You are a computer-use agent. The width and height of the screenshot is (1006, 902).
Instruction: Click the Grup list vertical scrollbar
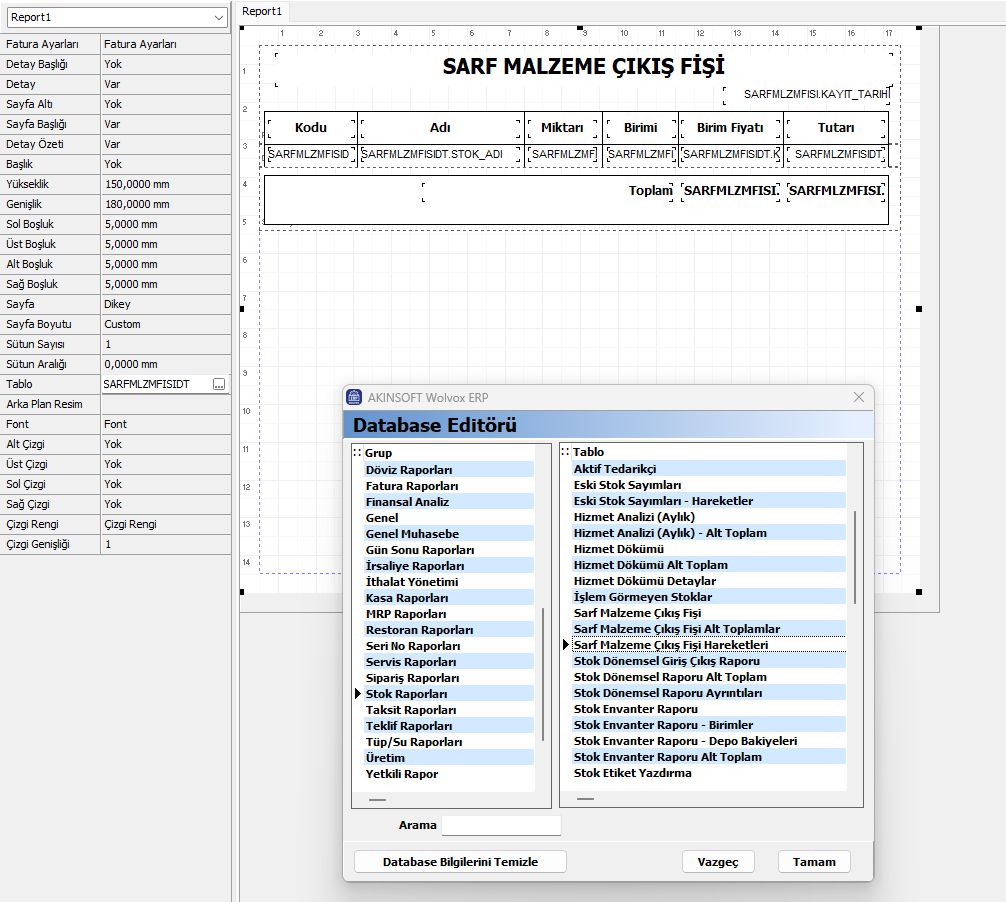tap(543, 674)
